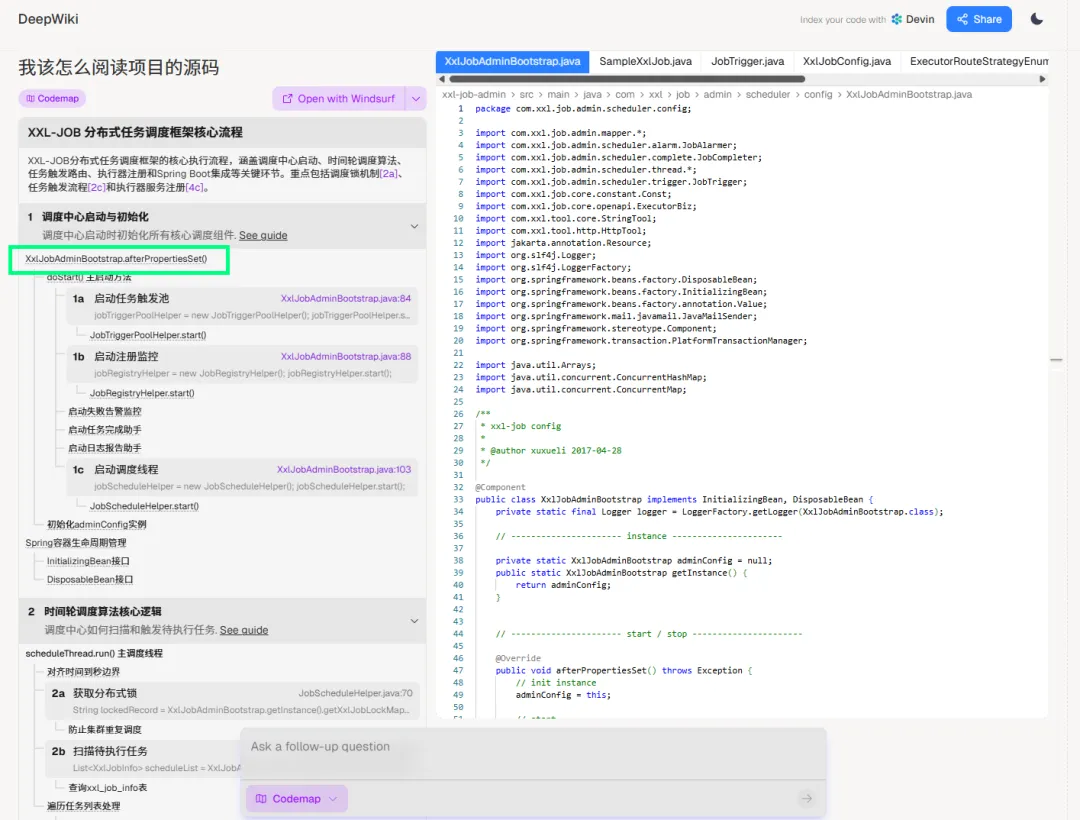Viewport: 1080px width, 820px height.
Task: Open XxlJobAdminBootstrap.java:103 reference link
Action: (x=344, y=469)
